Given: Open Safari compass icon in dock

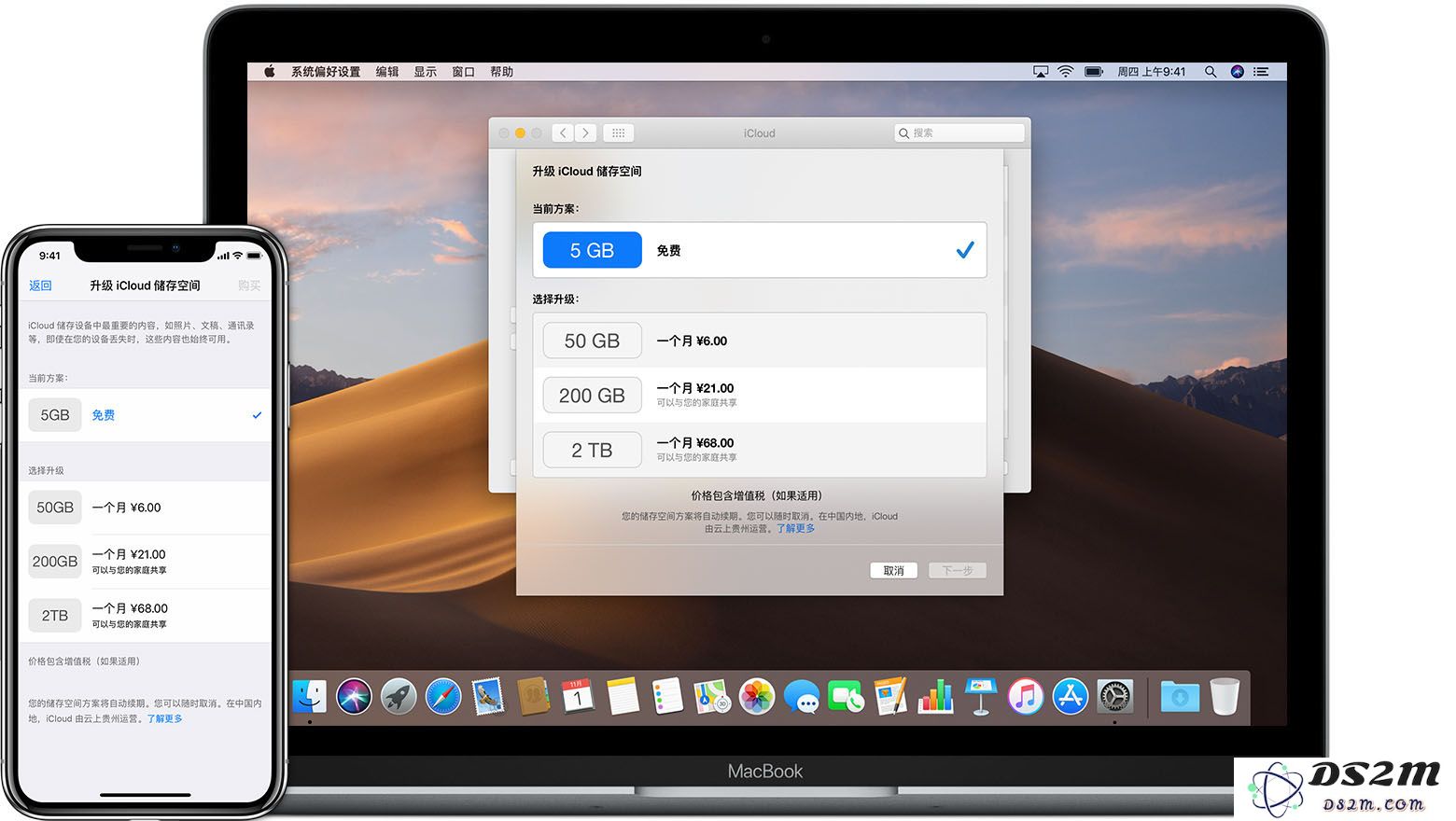Looking at the screenshot, I should pyautogui.click(x=443, y=697).
